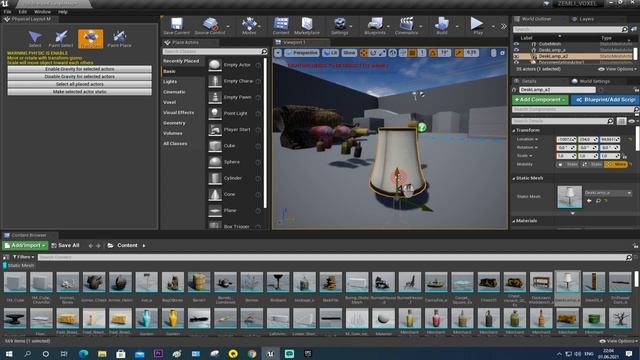Open the Window menu
The height and width of the screenshot is (360, 640).
[42, 12]
